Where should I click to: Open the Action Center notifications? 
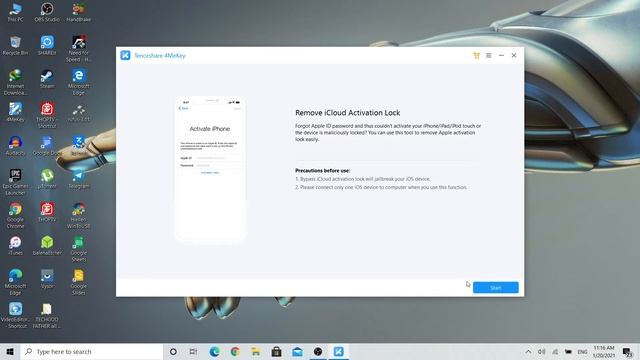click(x=628, y=351)
